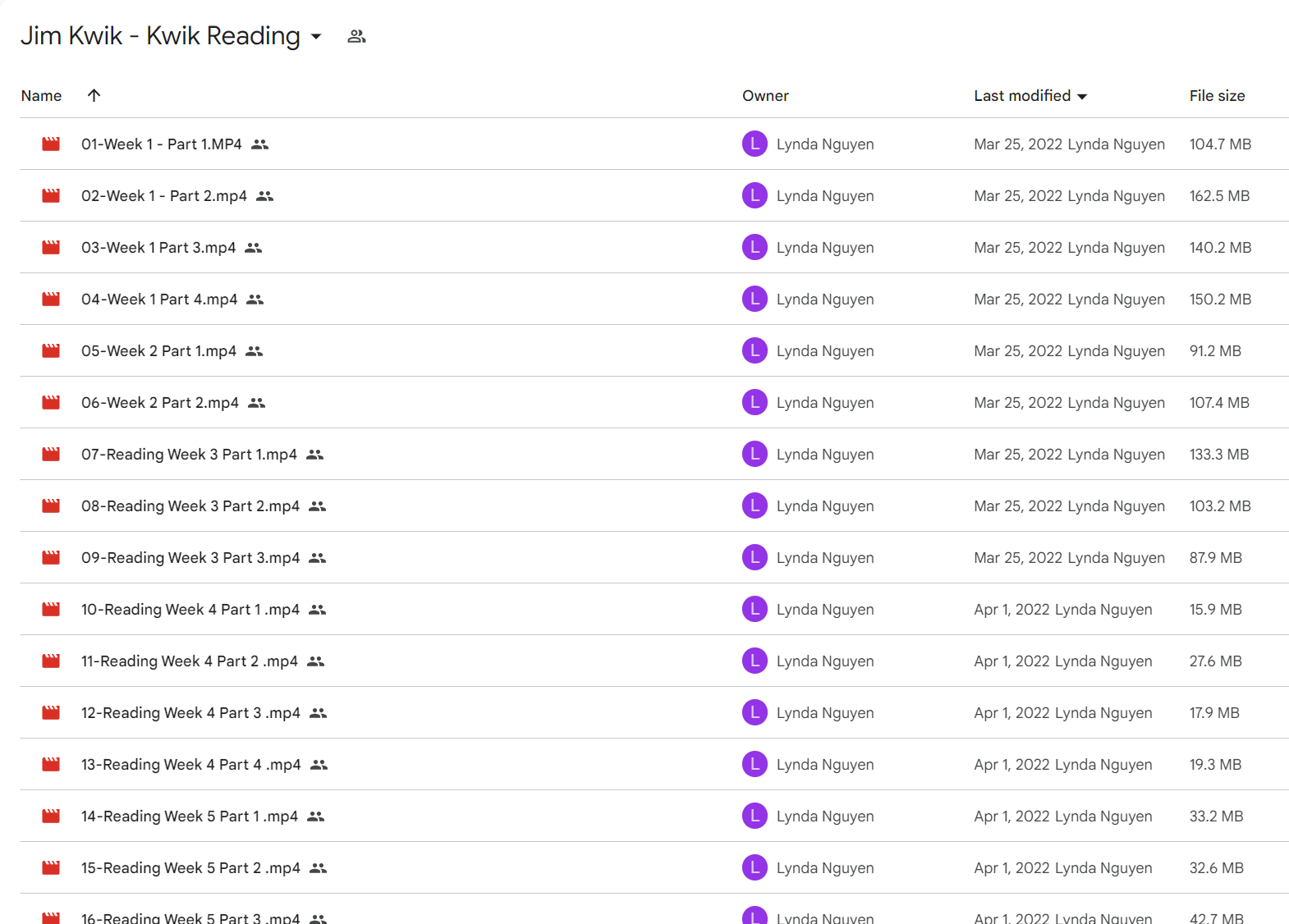Click the File size column header
Image resolution: width=1289 pixels, height=924 pixels.
point(1217,95)
